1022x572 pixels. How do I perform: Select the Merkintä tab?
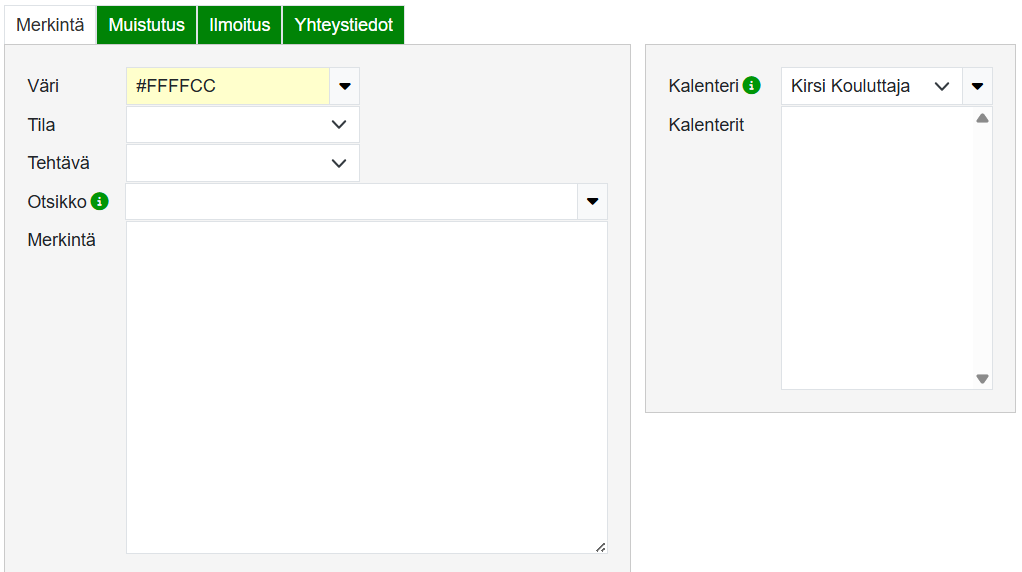pyautogui.click(x=50, y=25)
